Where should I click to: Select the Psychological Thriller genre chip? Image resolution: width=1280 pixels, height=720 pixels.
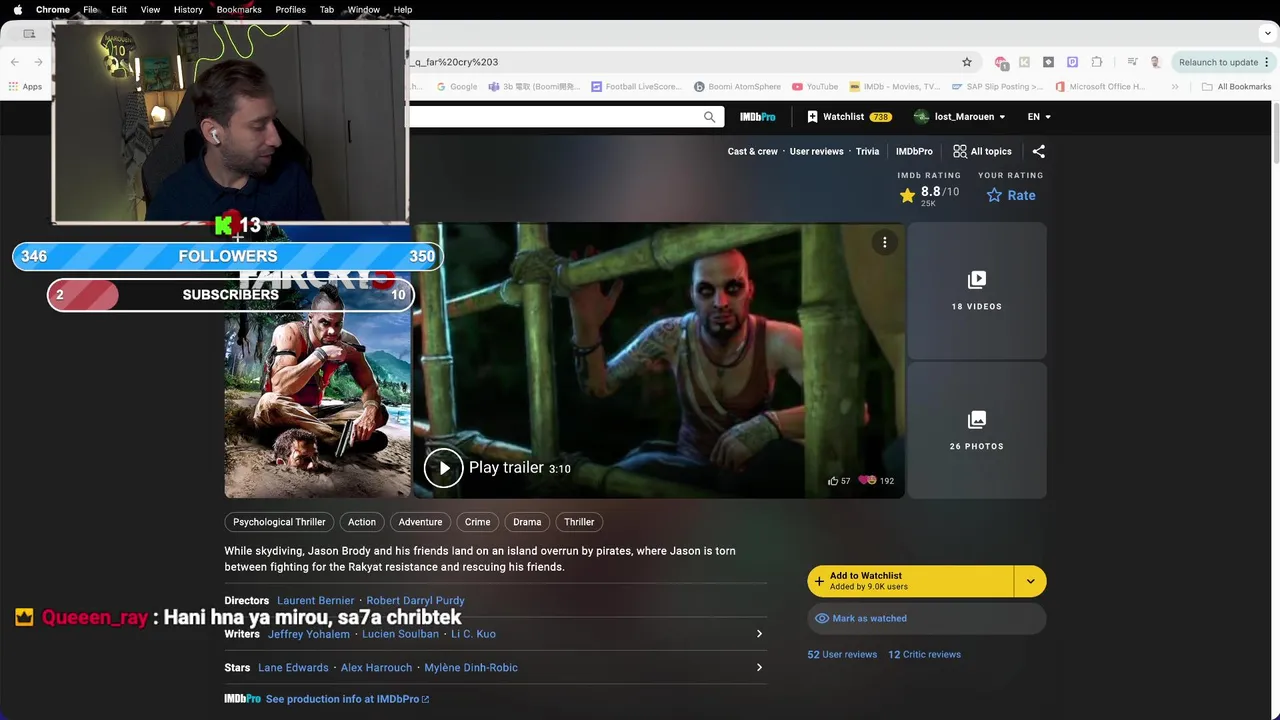(279, 522)
